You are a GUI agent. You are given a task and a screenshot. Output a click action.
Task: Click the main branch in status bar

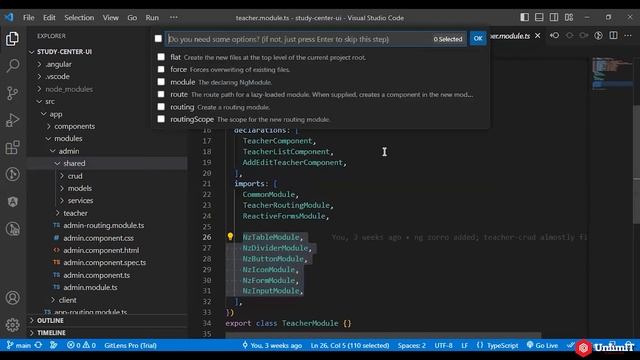click(19, 345)
